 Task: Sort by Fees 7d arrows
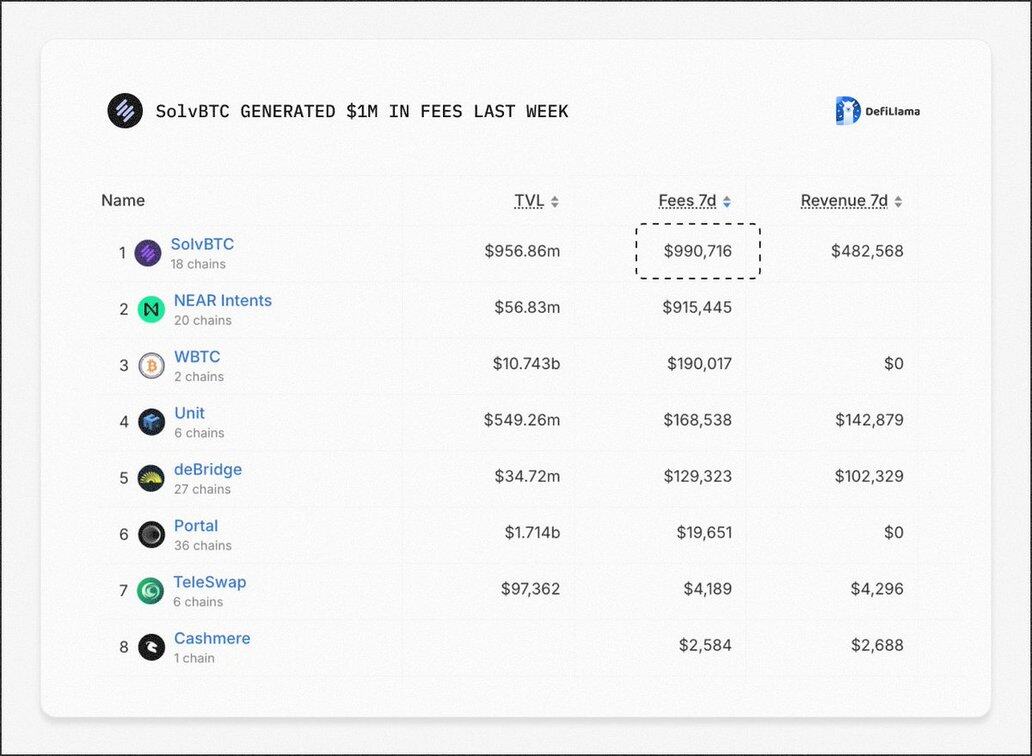pyautogui.click(x=727, y=202)
